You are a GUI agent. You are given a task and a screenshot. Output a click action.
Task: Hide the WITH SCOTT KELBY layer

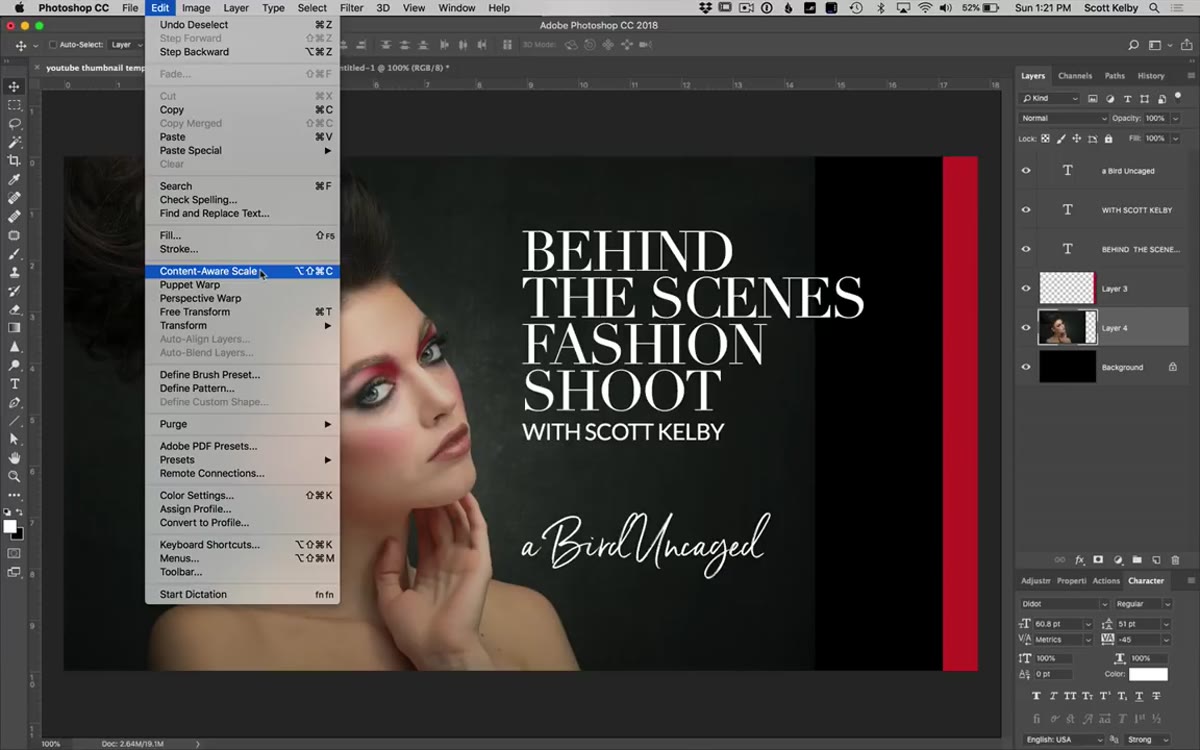[x=1025, y=210]
